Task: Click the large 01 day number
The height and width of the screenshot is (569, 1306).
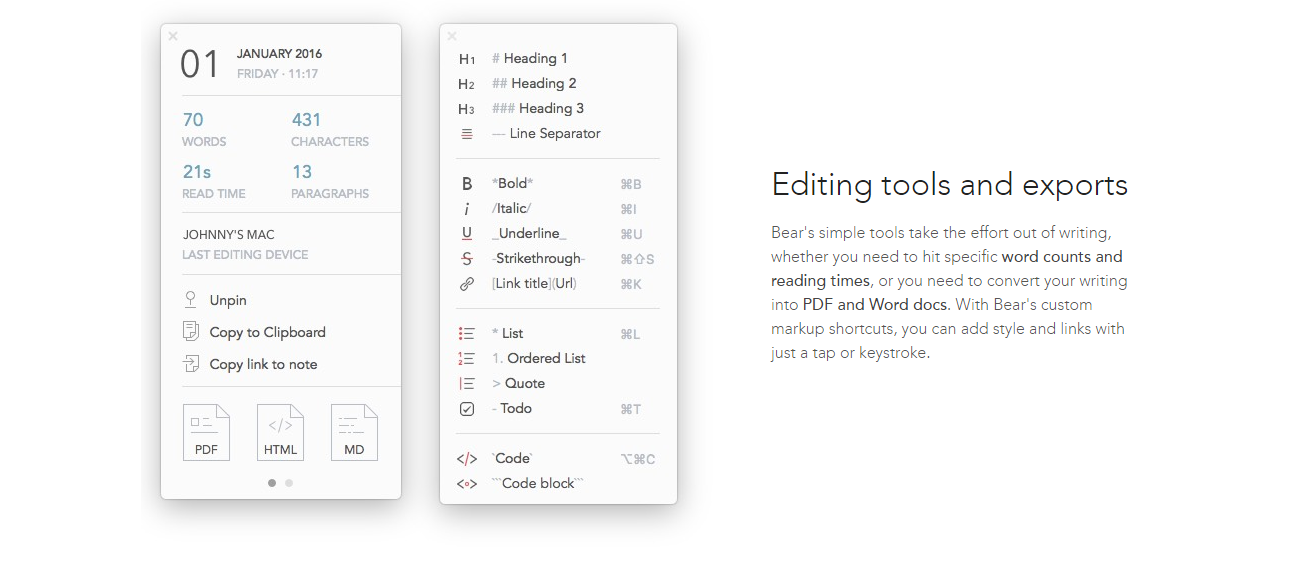Action: click(x=200, y=65)
